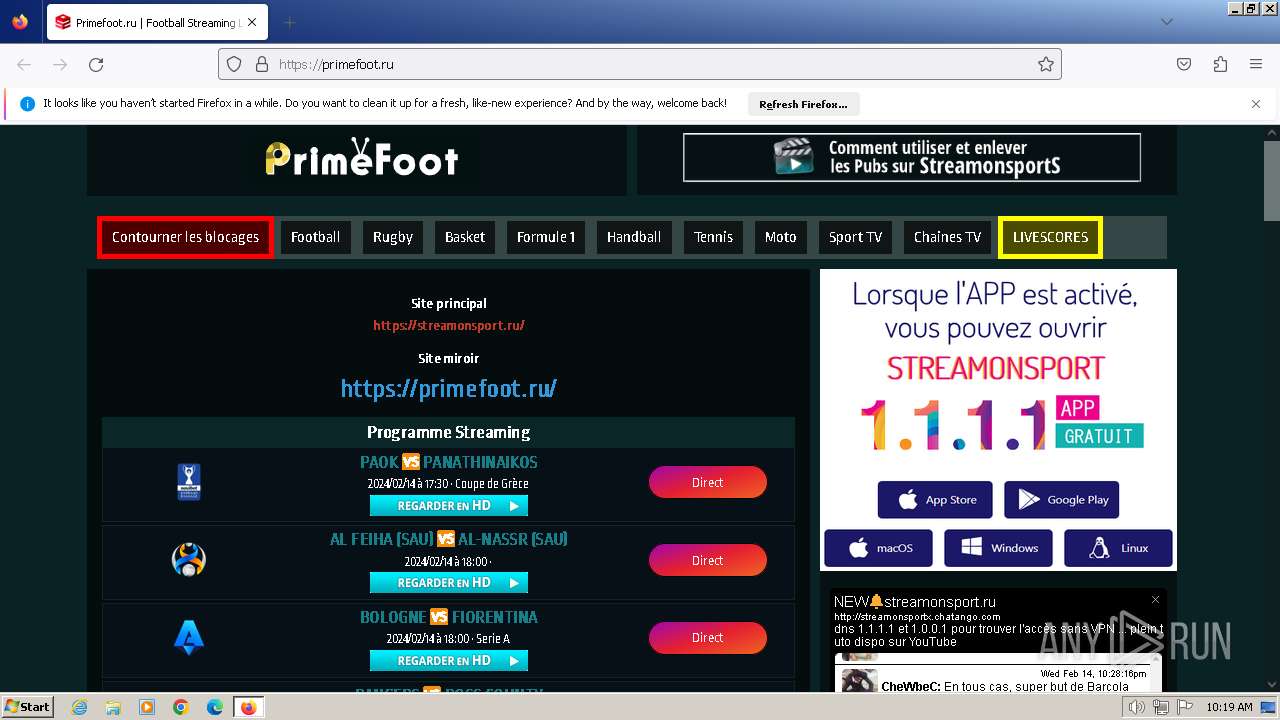The height and width of the screenshot is (720, 1280).
Task: Close the Primefoot.ru browser tab
Action: (x=252, y=22)
